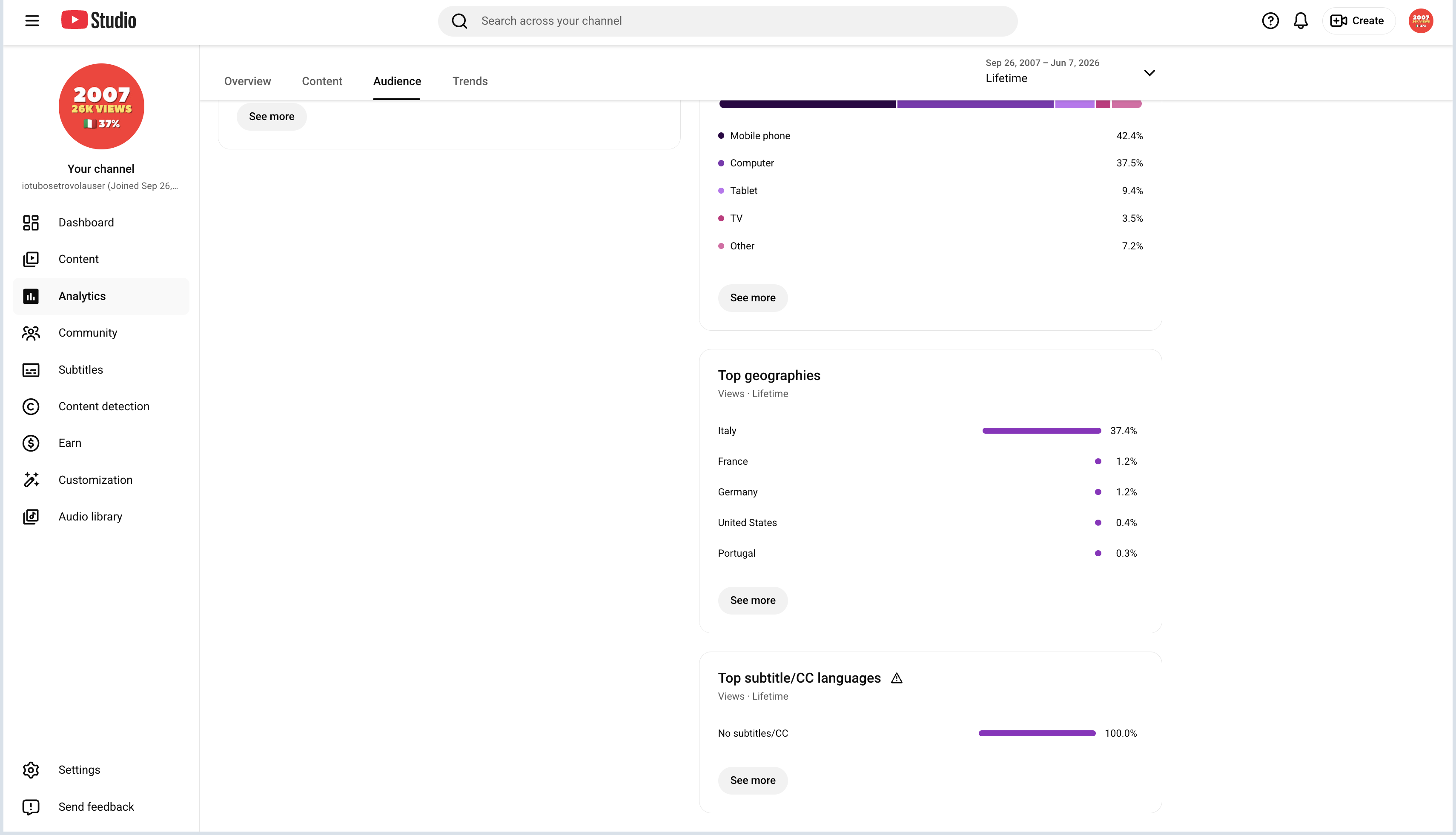Click the Settings gear icon

pyautogui.click(x=31, y=769)
